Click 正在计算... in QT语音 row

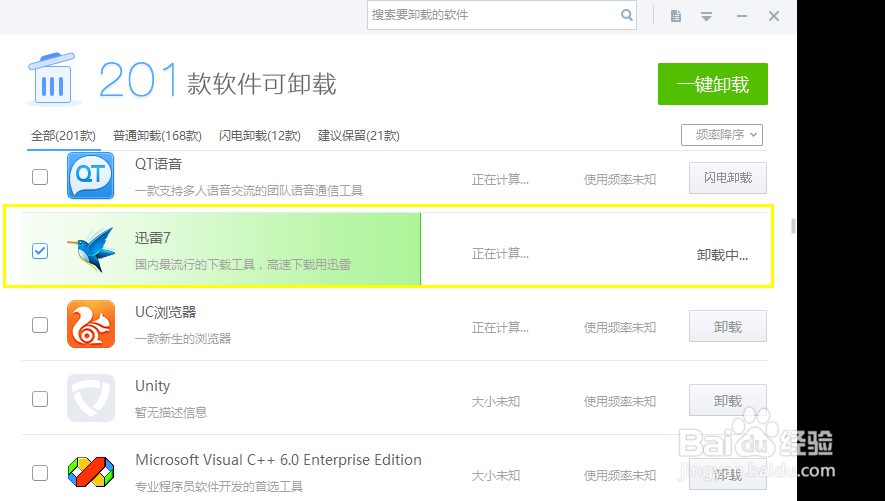click(500, 179)
